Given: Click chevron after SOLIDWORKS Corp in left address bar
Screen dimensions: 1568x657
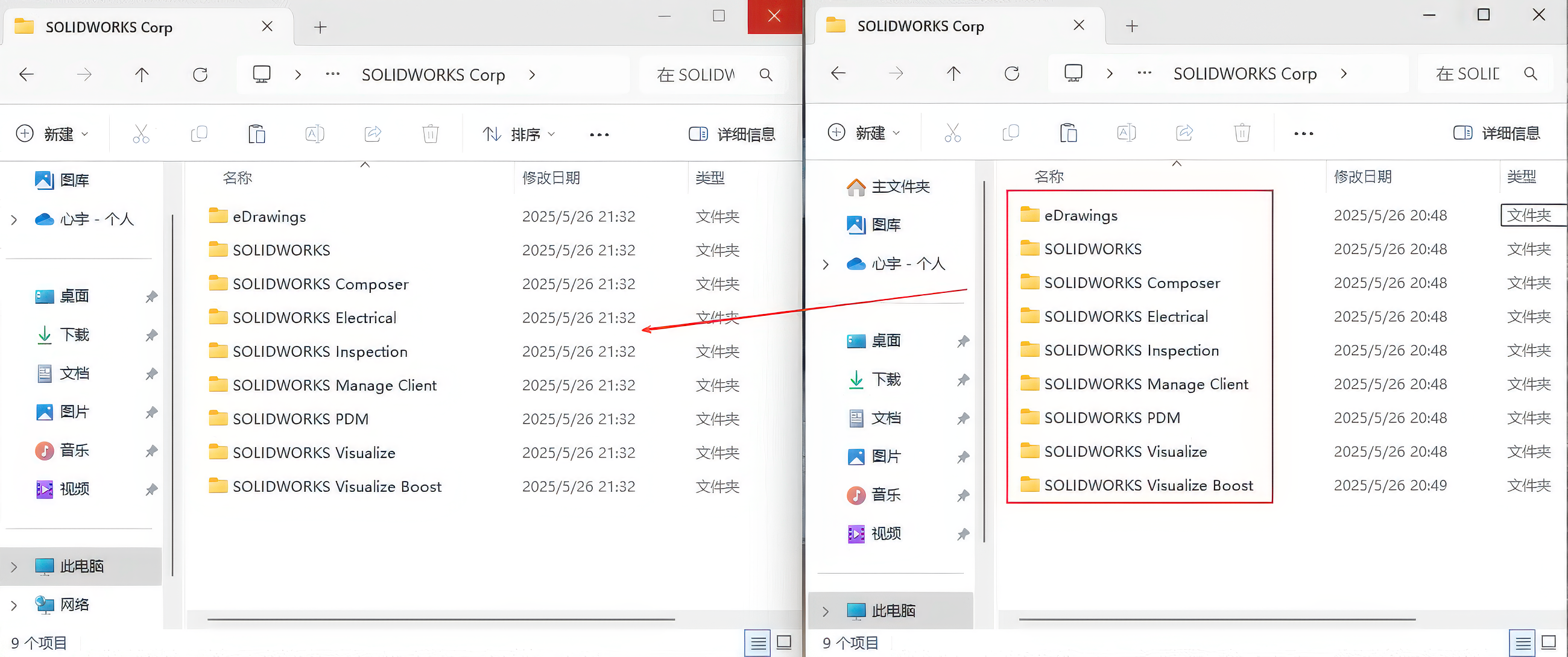Looking at the screenshot, I should (x=532, y=75).
